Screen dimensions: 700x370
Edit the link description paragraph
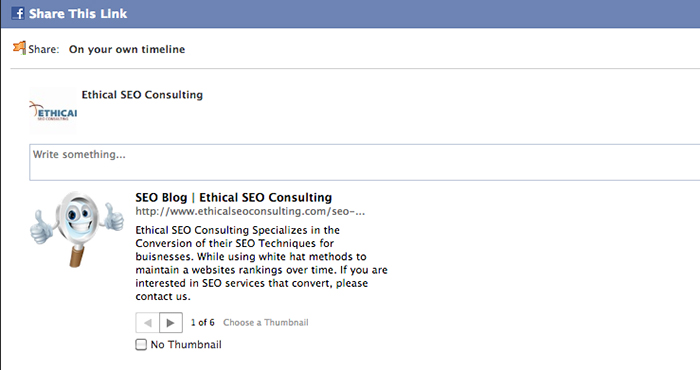262,263
